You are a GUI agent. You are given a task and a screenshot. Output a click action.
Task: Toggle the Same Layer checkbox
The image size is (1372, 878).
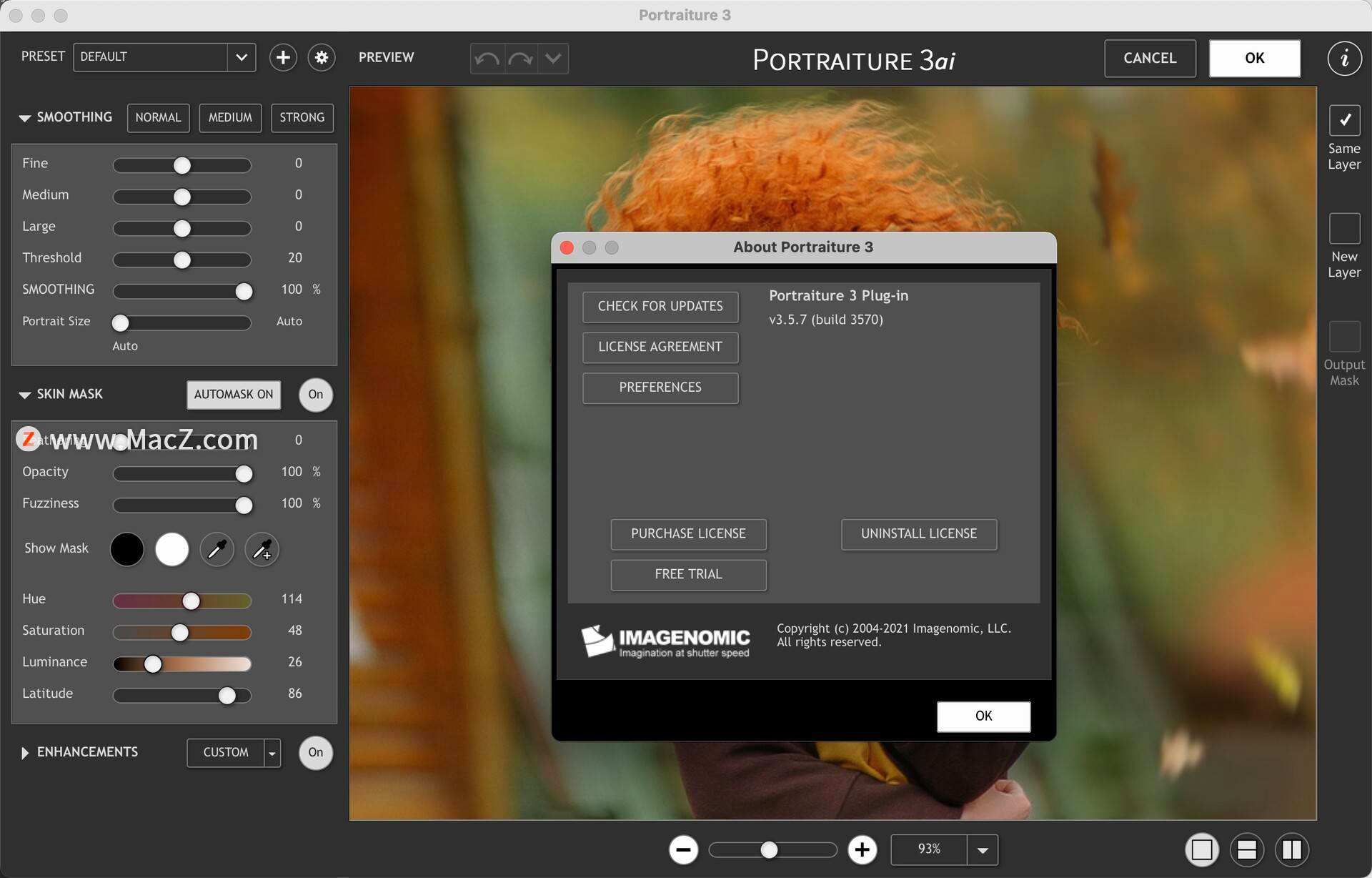point(1344,120)
